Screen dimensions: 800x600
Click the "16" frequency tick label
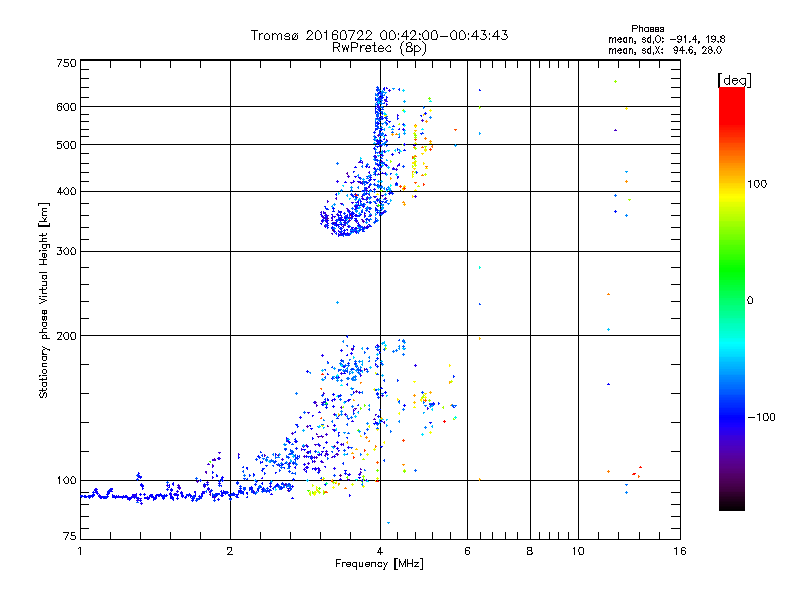pos(680,551)
